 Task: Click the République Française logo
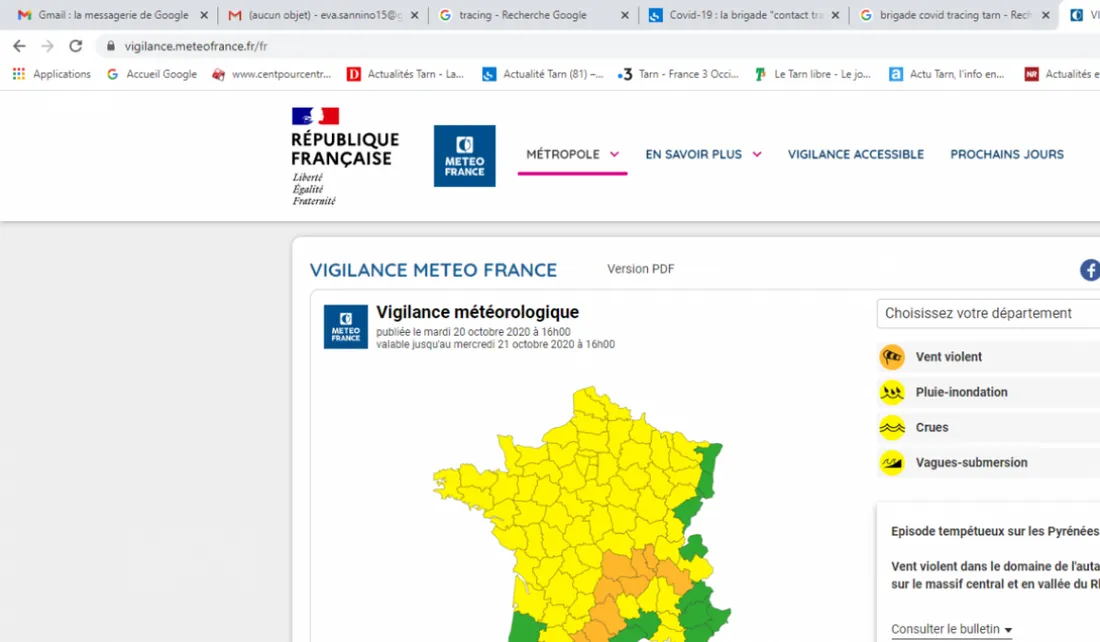344,156
